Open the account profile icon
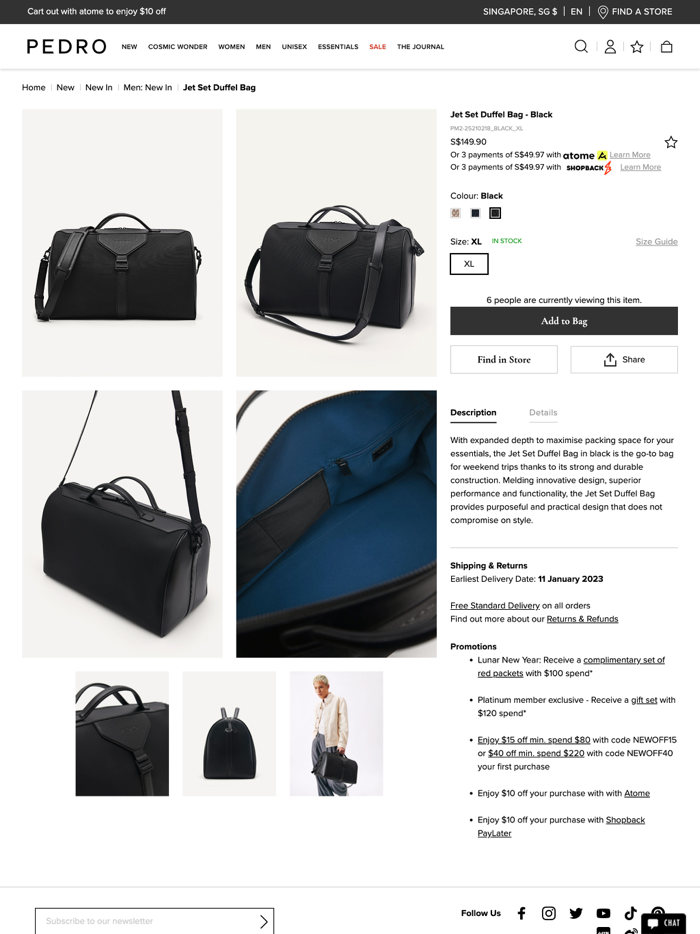The height and width of the screenshot is (934, 700). (610, 46)
